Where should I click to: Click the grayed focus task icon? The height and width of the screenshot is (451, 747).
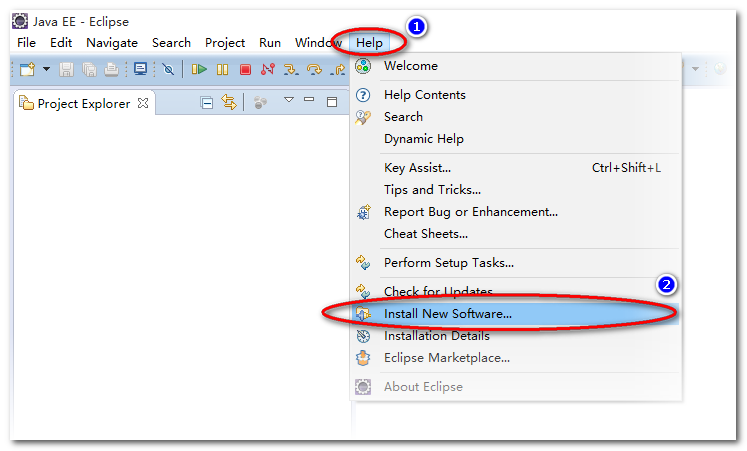coord(260,102)
